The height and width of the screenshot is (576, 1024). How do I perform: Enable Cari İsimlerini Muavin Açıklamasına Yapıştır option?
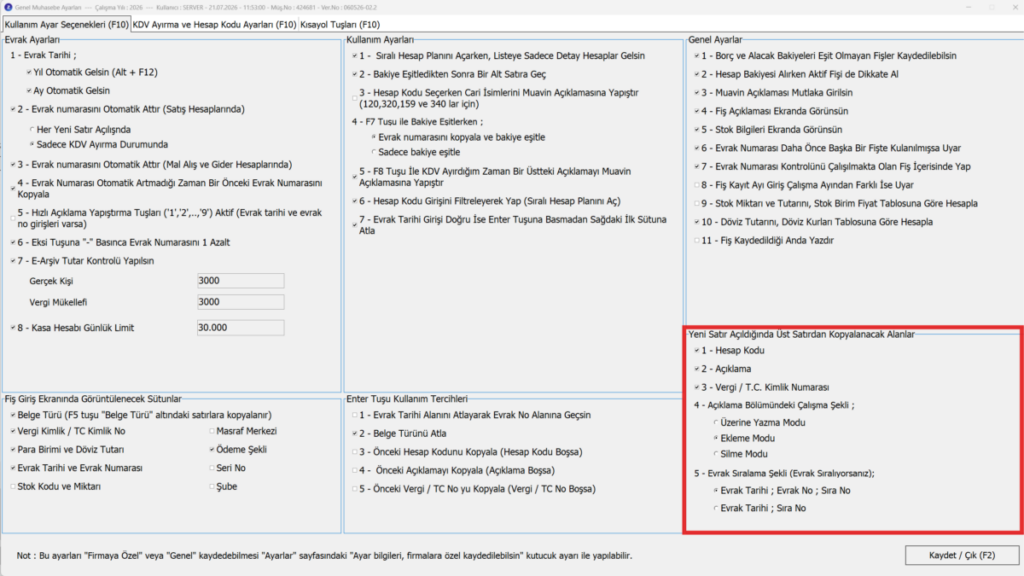[x=355, y=98]
